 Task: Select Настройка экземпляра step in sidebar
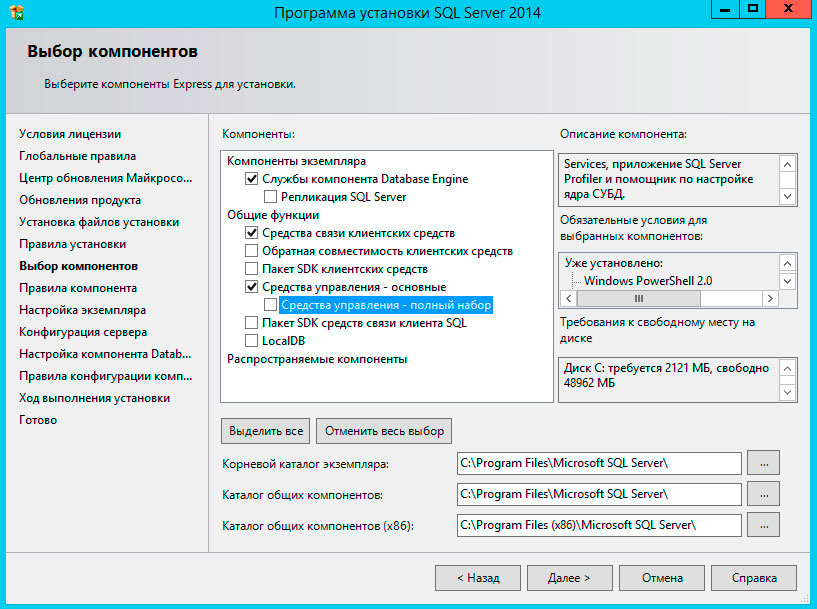[82, 310]
